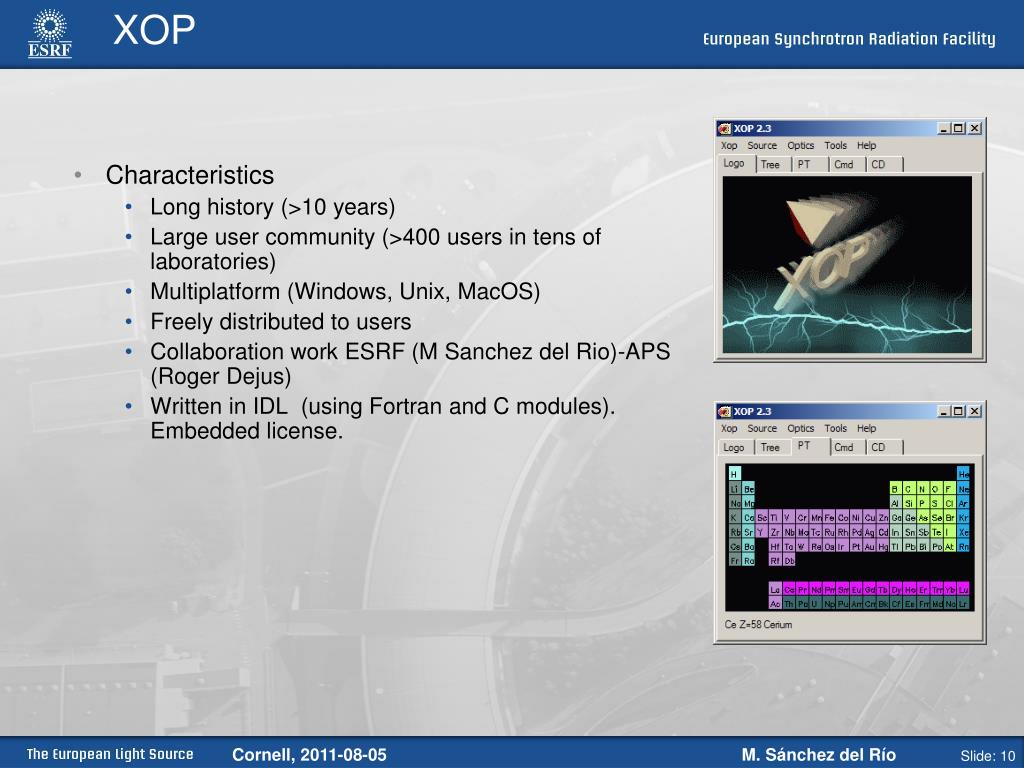This screenshot has height=768, width=1024.
Task: Click the XOP app icon in the upper window title bar
Action: pos(724,128)
